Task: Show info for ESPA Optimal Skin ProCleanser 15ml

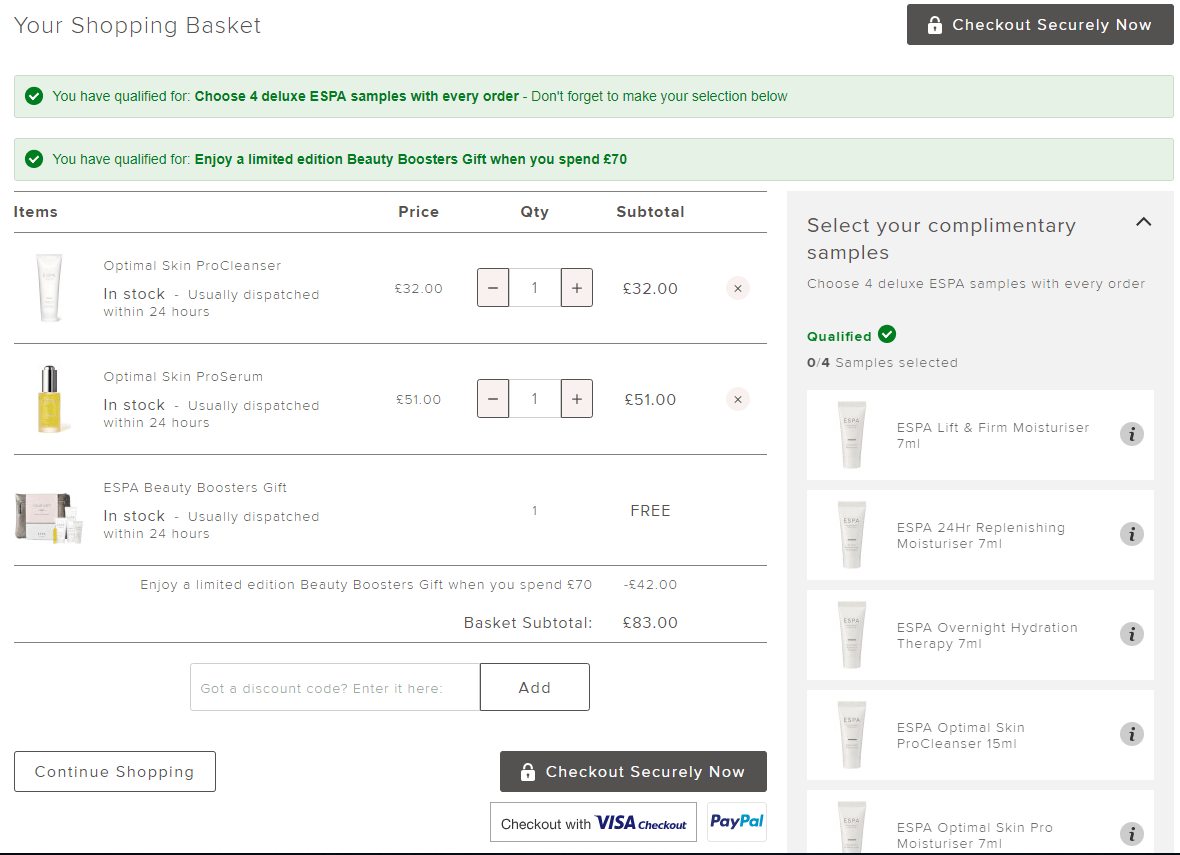Action: coord(1131,735)
